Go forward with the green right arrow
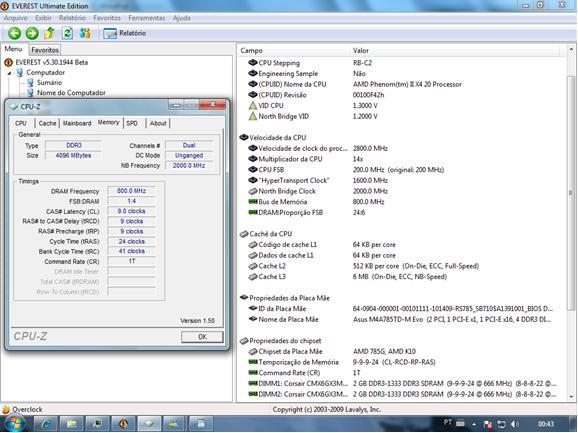578x433 pixels. (32, 33)
